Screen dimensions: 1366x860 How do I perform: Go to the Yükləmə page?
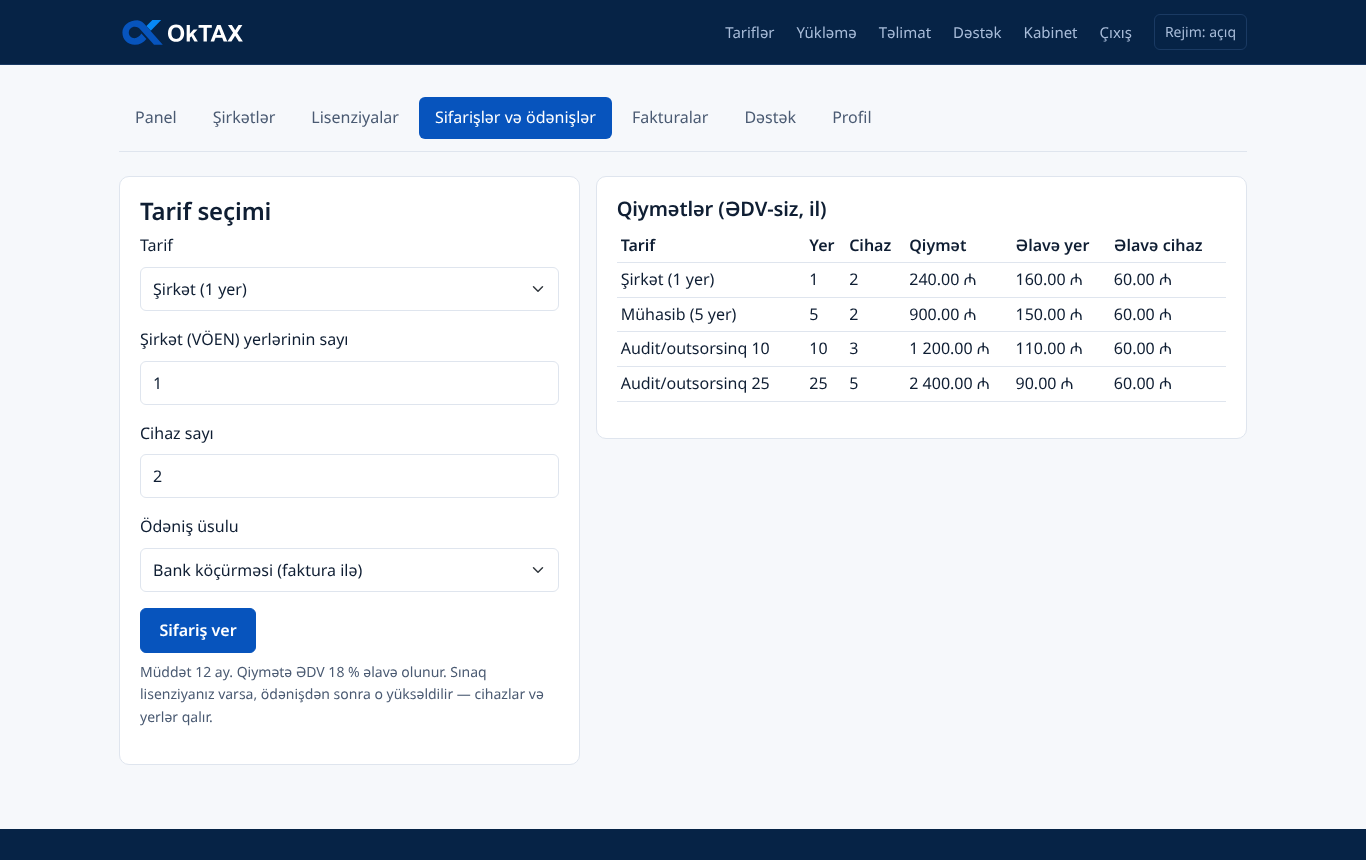point(826,33)
